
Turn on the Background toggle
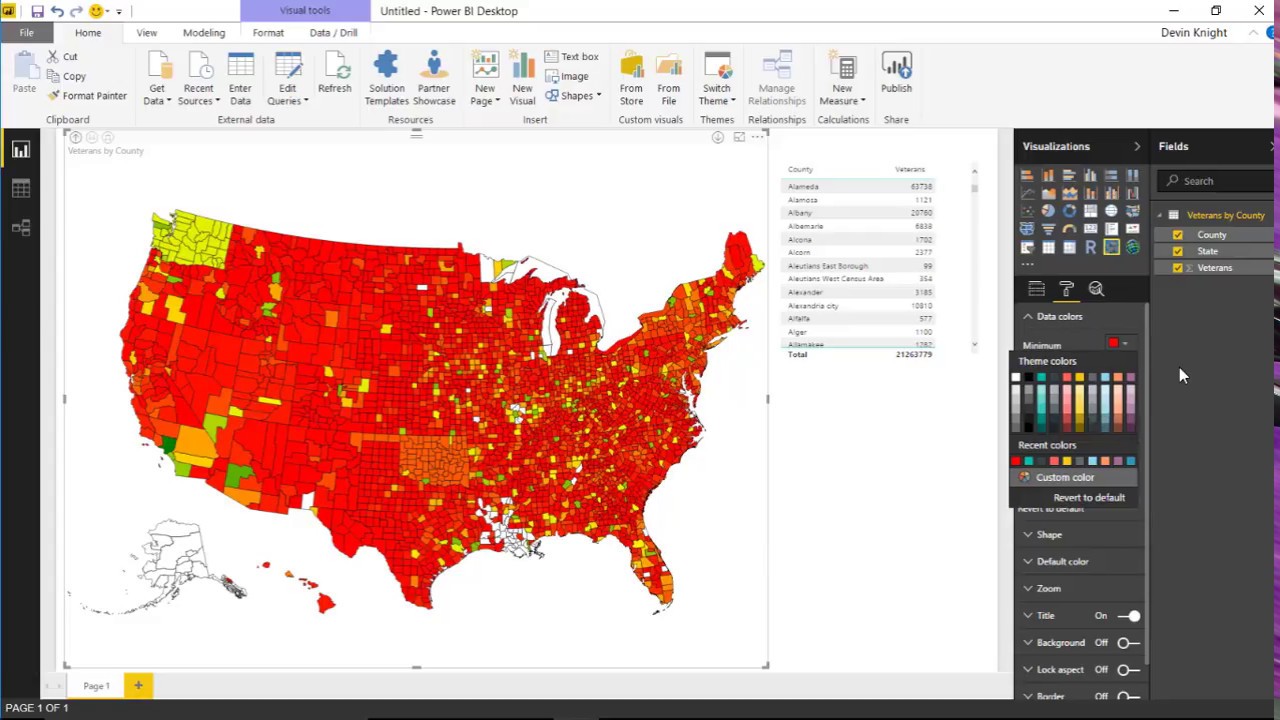(x=1129, y=643)
